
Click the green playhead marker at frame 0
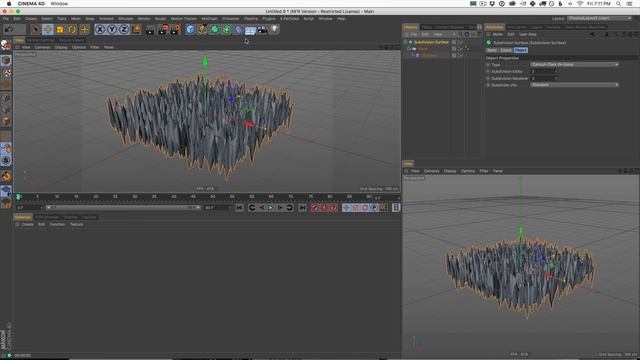(x=18, y=197)
